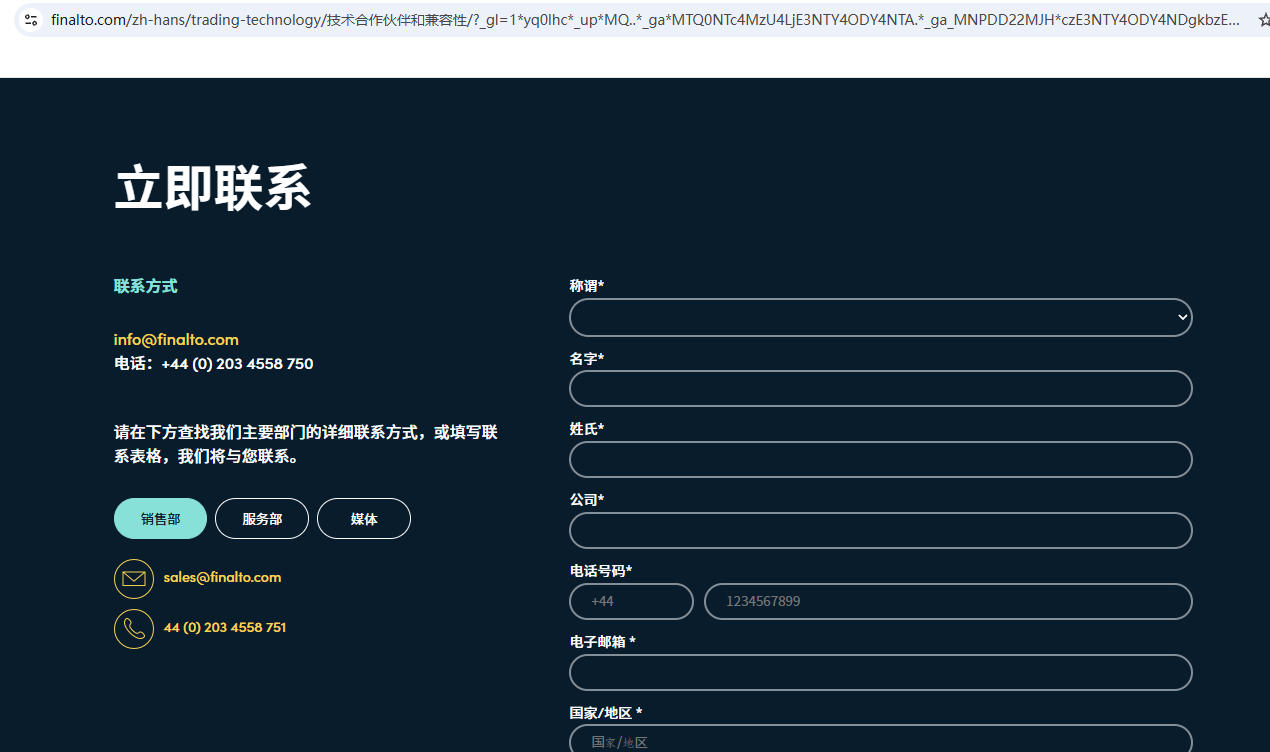
Task: Select the 服务部 department tab
Action: click(262, 519)
